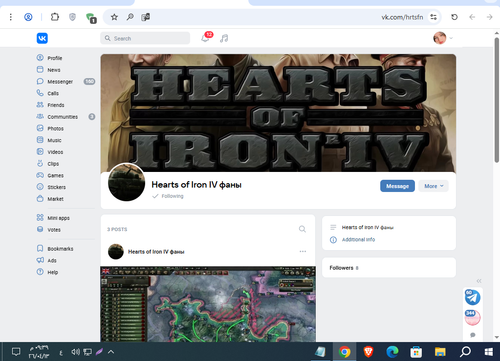Click the Clips icon in sidebar
This screenshot has height=361, width=500.
coord(40,163)
